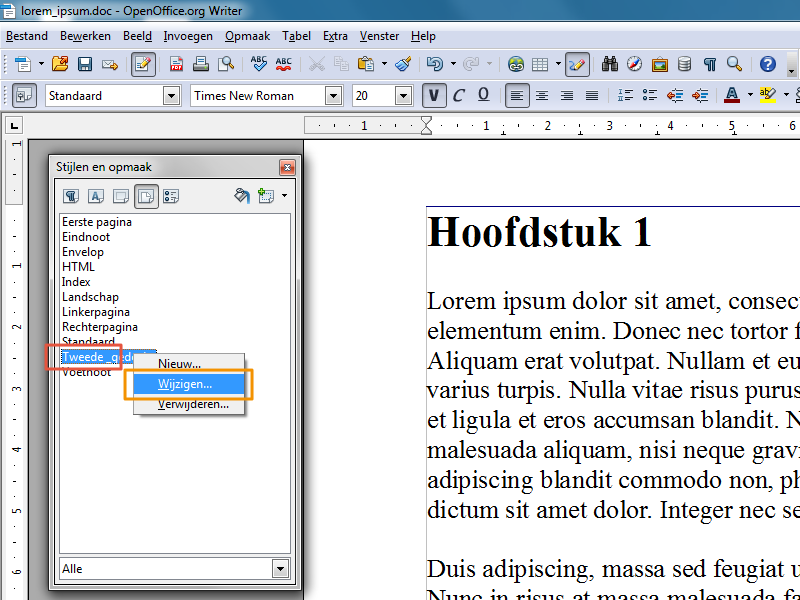Open paragraph style Standaard dropdown
This screenshot has width=800, height=600.
tap(171, 96)
